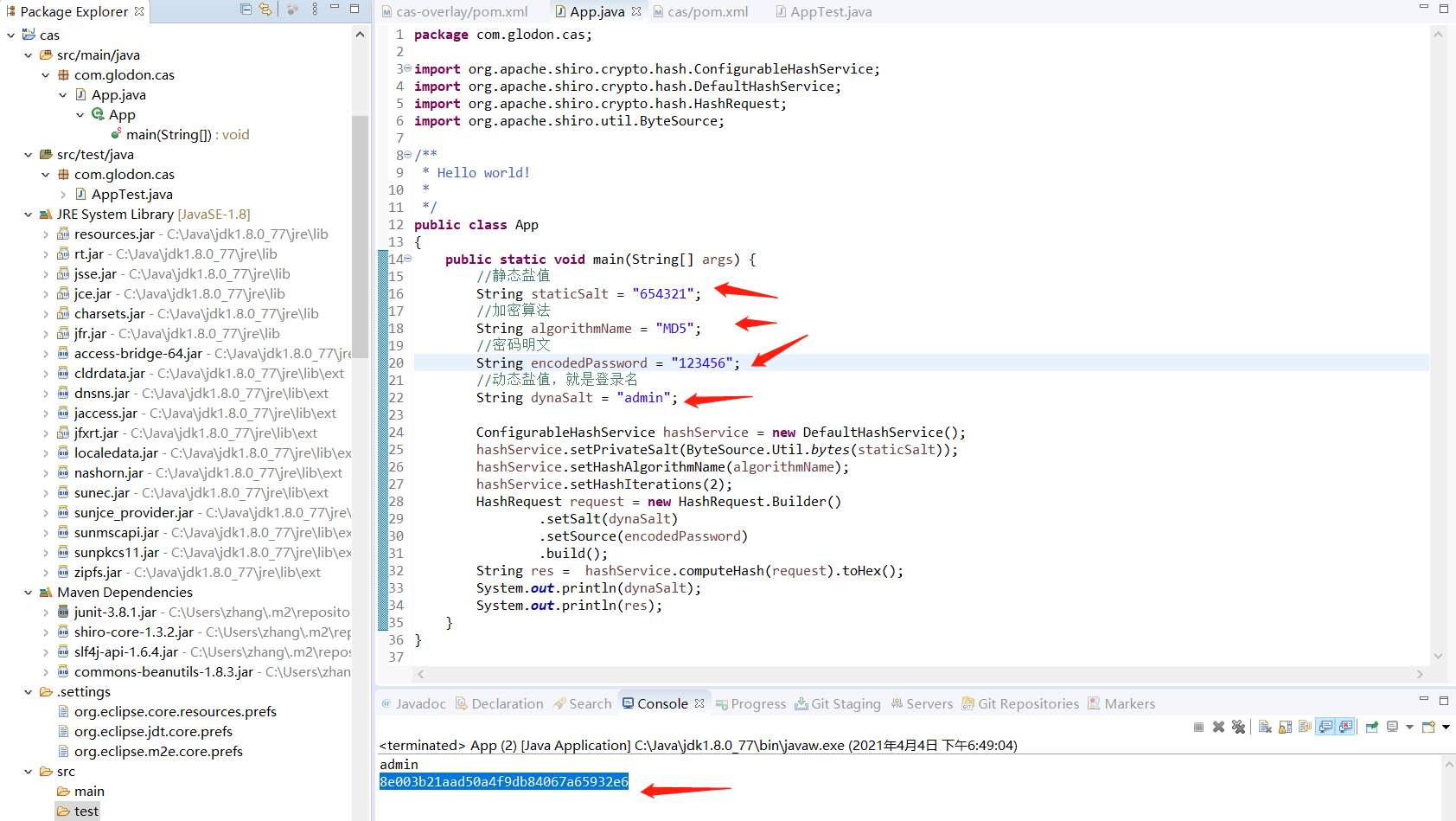This screenshot has width=1456, height=821.
Task: Select the App class node icon
Action: (x=98, y=114)
